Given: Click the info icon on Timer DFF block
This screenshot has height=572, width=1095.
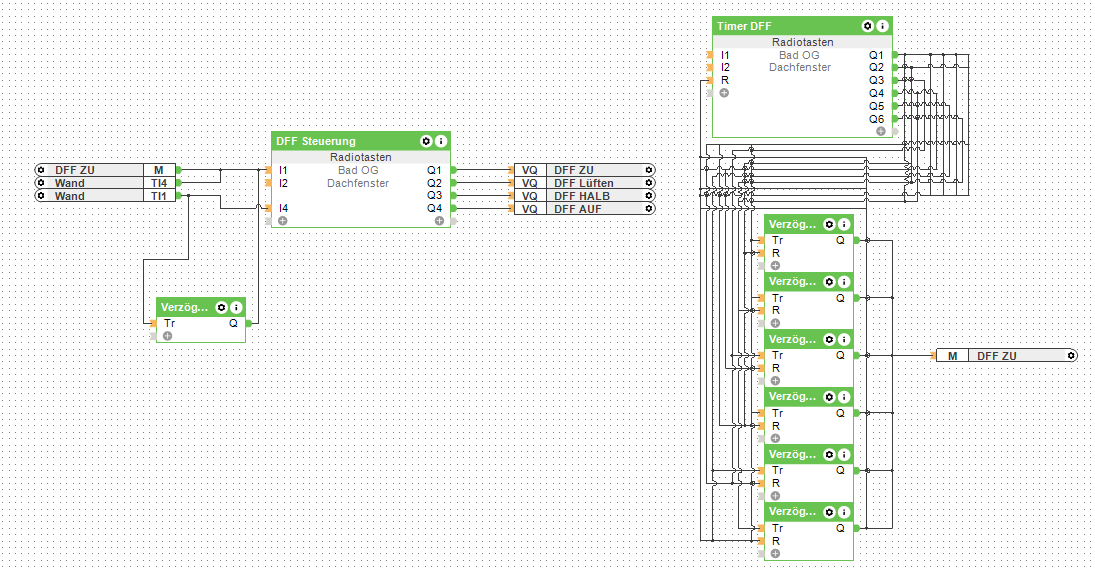Looking at the screenshot, I should [883, 26].
